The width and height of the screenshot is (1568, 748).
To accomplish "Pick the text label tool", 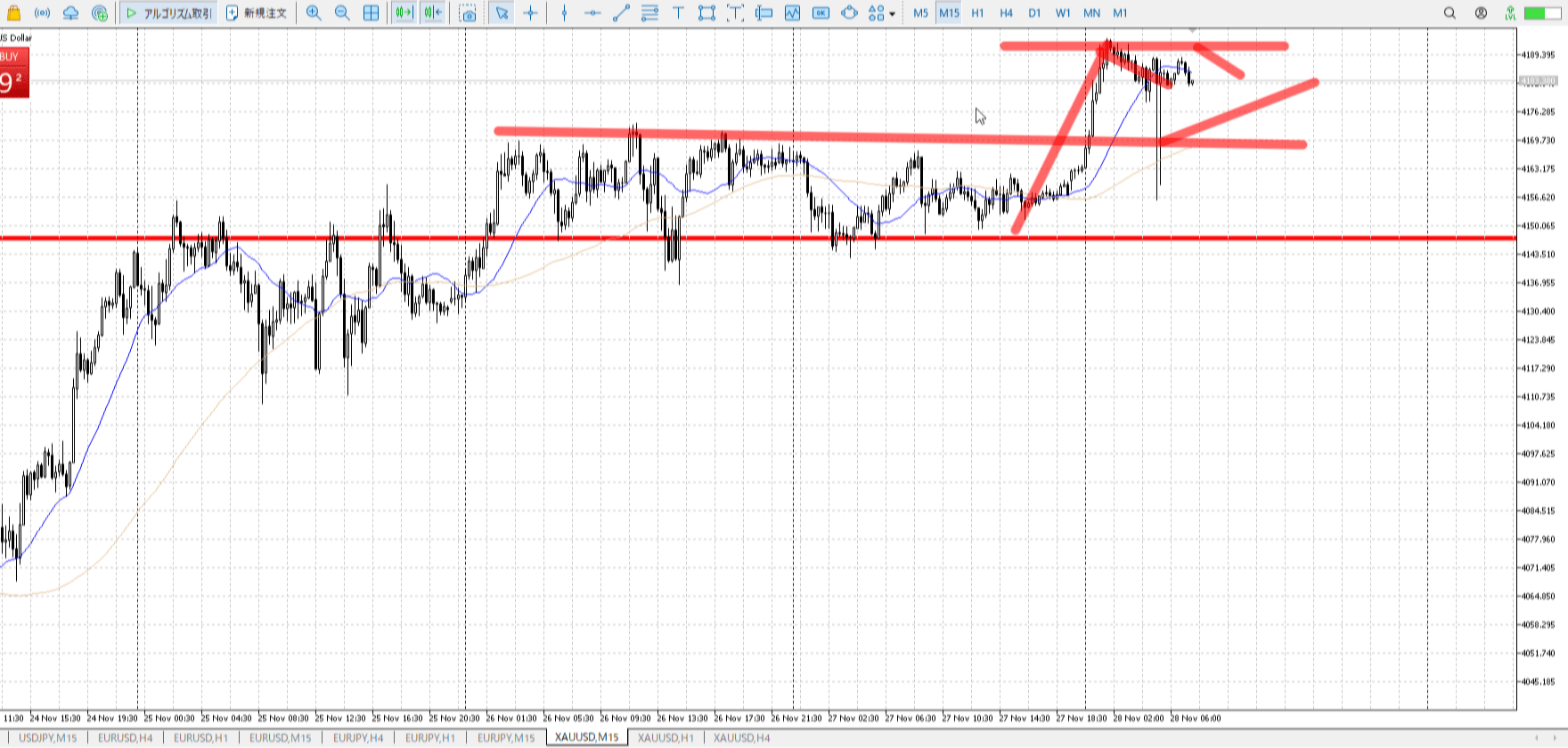I will pos(678,13).
